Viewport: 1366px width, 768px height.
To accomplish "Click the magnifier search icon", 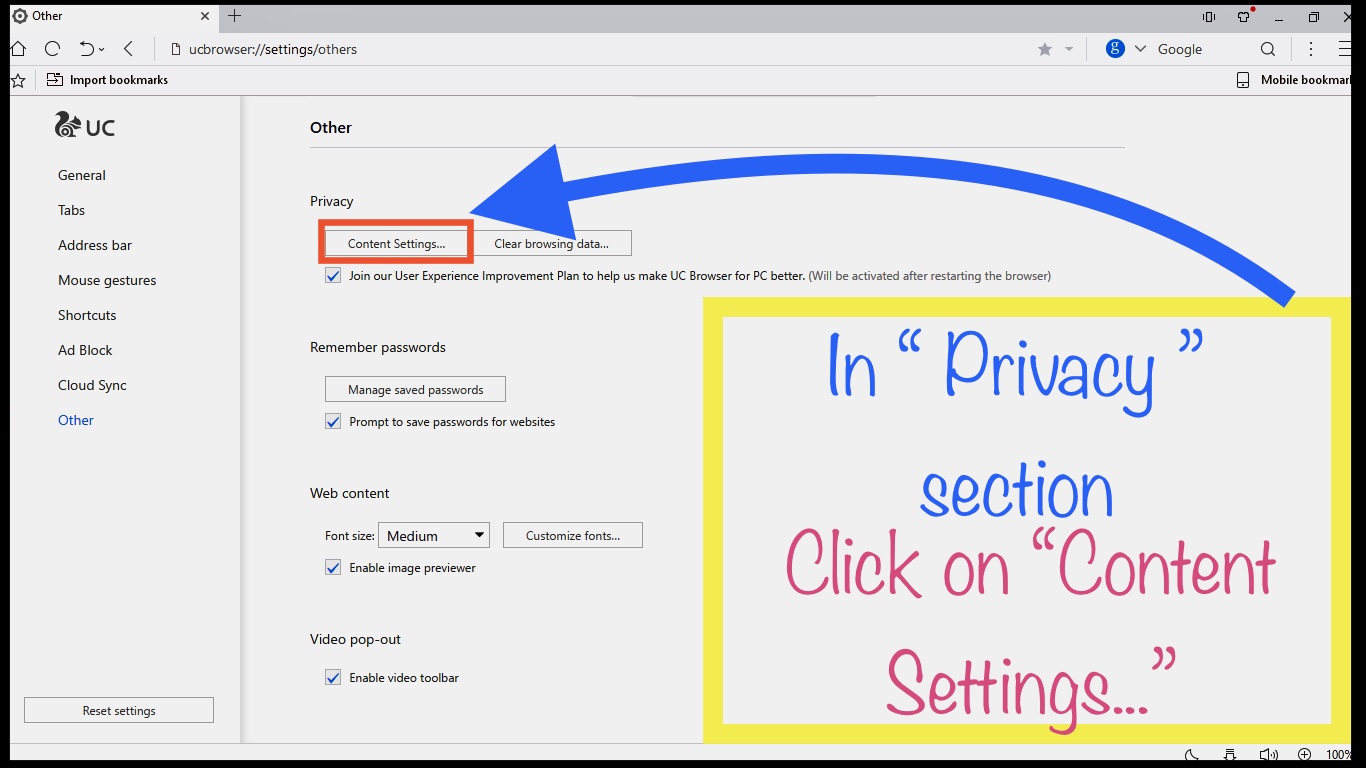I will pyautogui.click(x=1268, y=49).
